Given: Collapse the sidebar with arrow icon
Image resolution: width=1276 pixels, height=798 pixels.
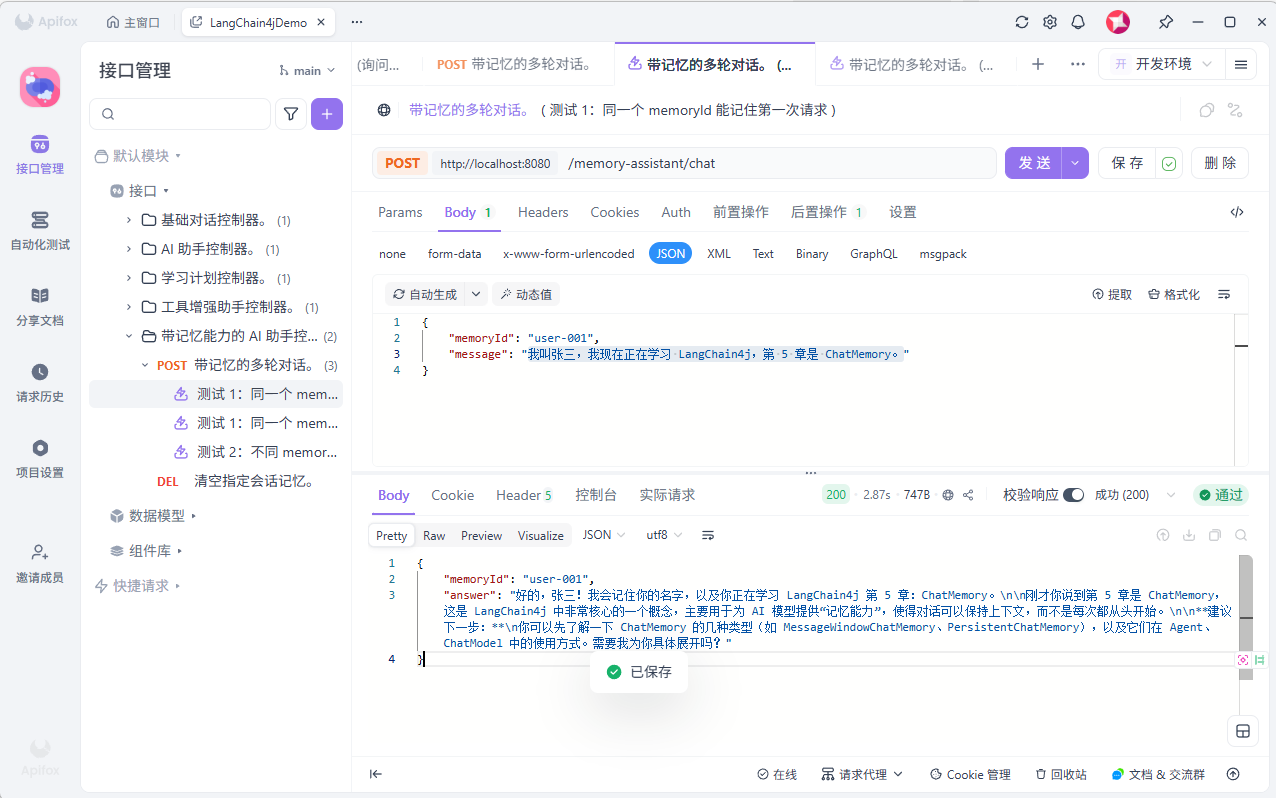Looking at the screenshot, I should (x=376, y=774).
